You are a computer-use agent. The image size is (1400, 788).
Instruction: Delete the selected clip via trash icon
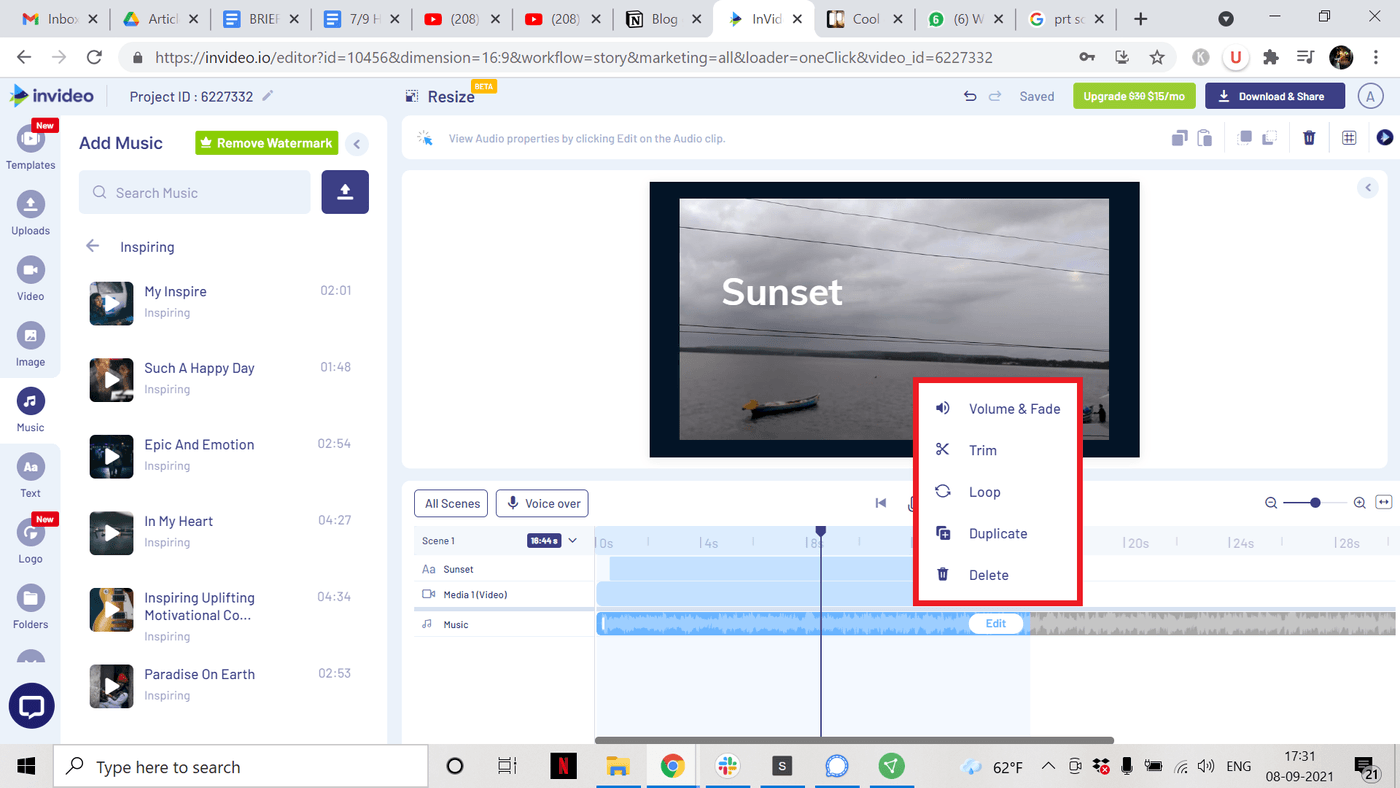pyautogui.click(x=1309, y=137)
